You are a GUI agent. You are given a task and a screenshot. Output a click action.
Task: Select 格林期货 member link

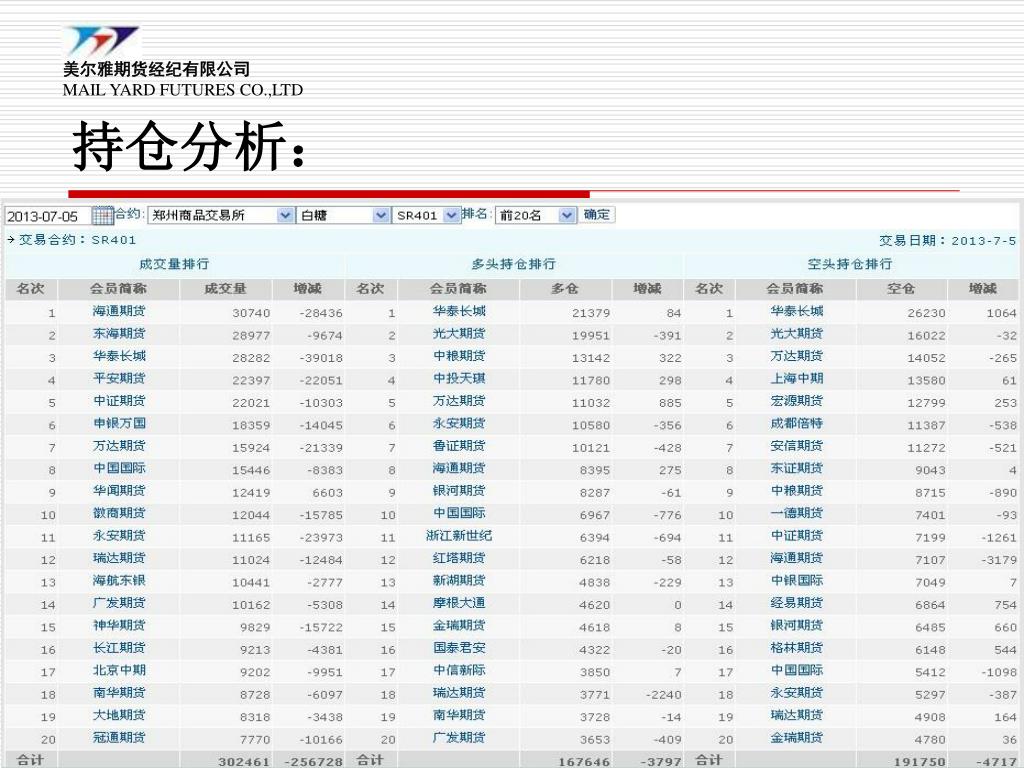coord(797,648)
